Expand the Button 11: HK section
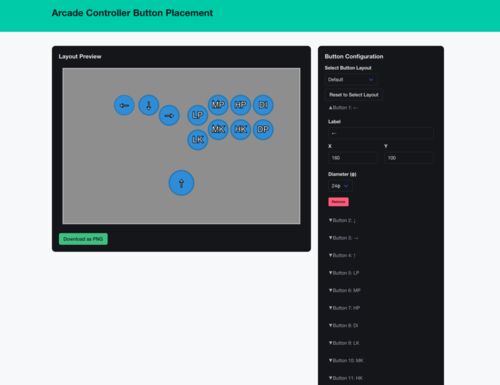This screenshot has width=500, height=385. click(346, 378)
